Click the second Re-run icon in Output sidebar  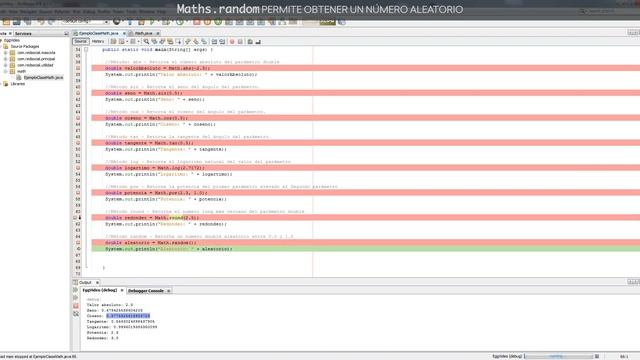(76, 298)
